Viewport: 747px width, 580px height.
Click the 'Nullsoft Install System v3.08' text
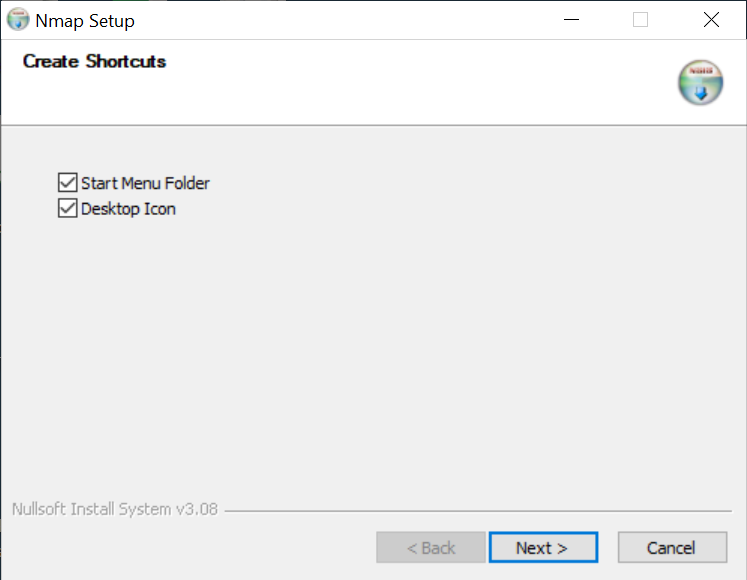(115, 509)
